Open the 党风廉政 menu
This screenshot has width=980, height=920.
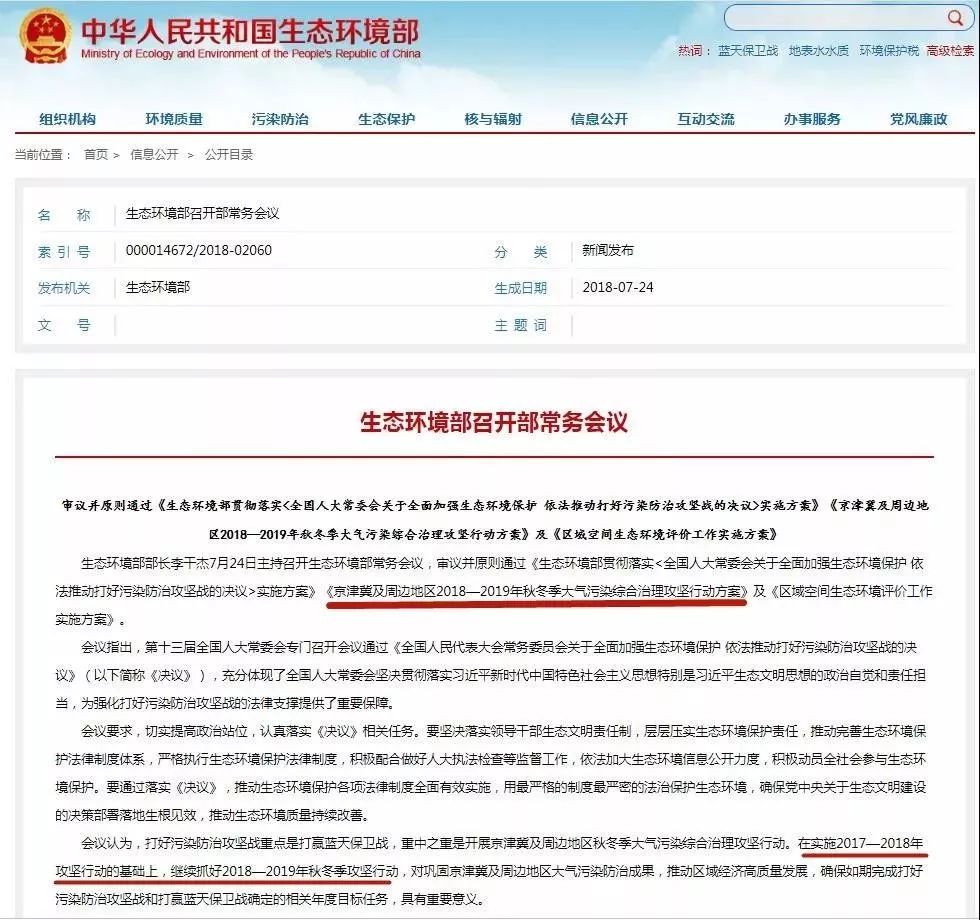(918, 119)
